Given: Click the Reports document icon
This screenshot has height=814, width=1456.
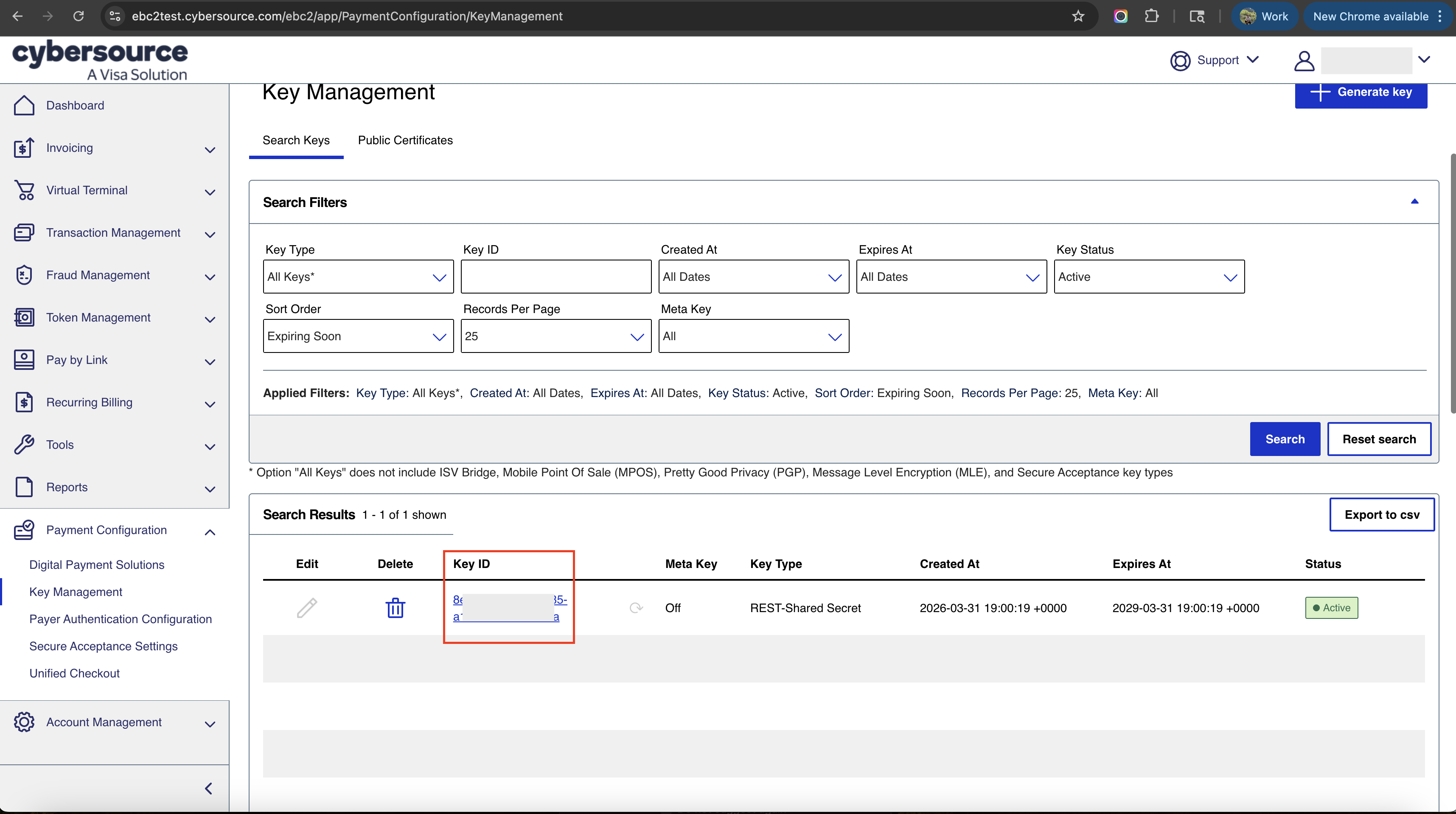Looking at the screenshot, I should pos(24,487).
